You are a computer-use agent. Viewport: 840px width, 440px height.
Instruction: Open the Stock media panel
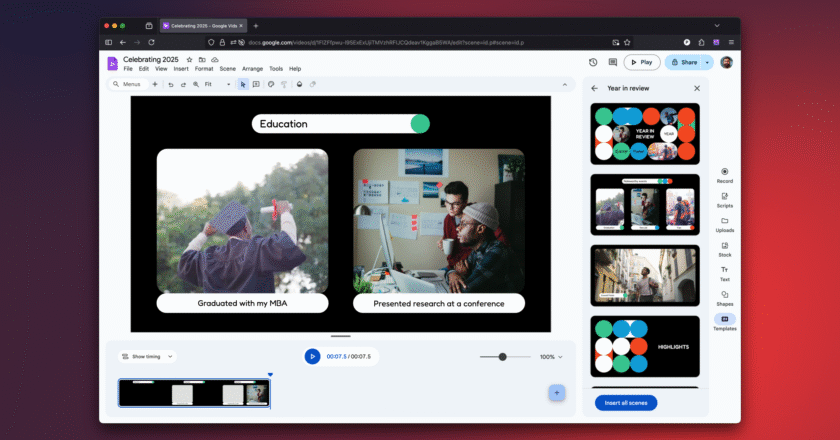724,248
